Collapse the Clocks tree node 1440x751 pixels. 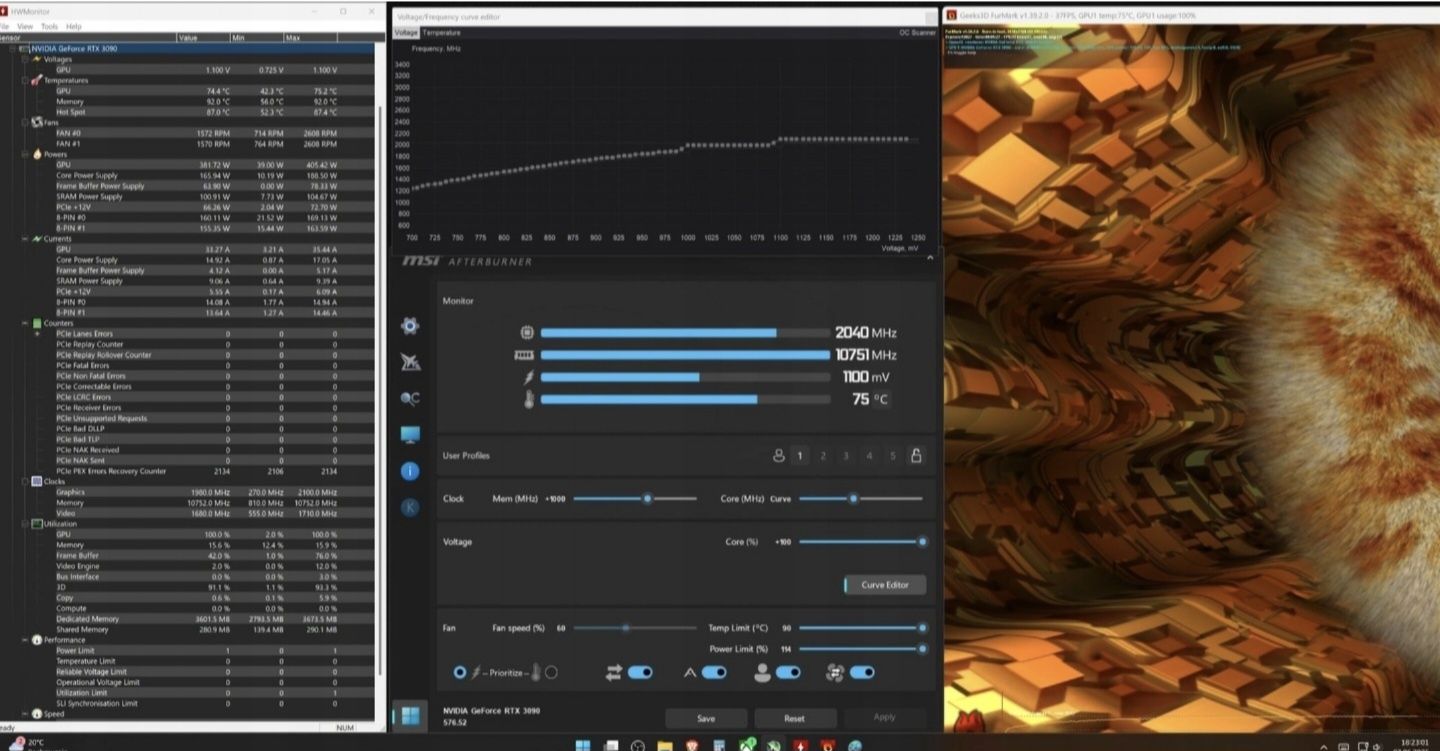(25, 481)
